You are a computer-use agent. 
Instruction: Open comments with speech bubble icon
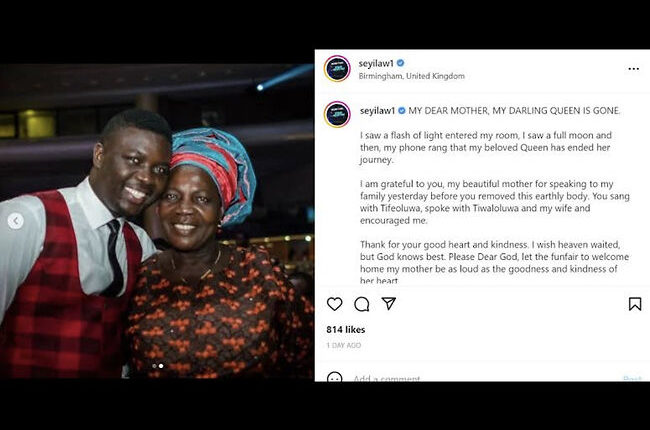(x=361, y=304)
